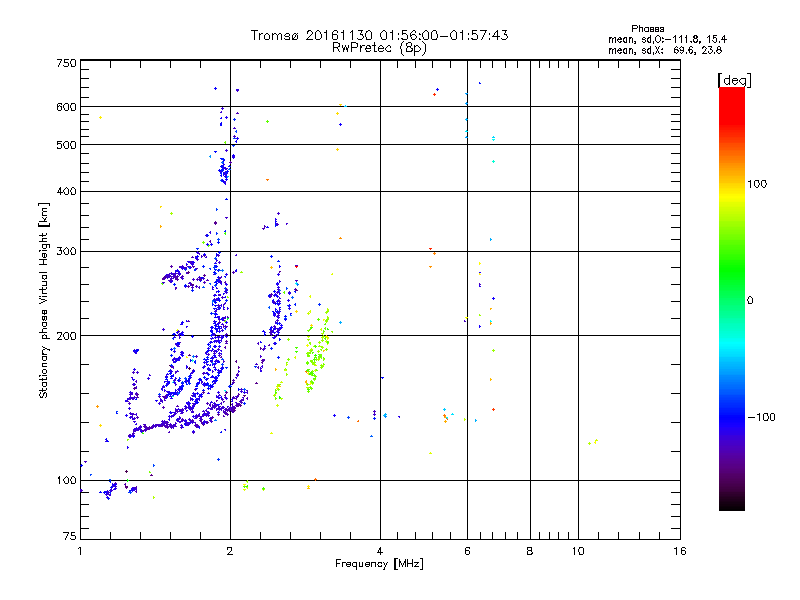
Task: Click the '[deg]' colorbar unit label
Action: [x=734, y=80]
